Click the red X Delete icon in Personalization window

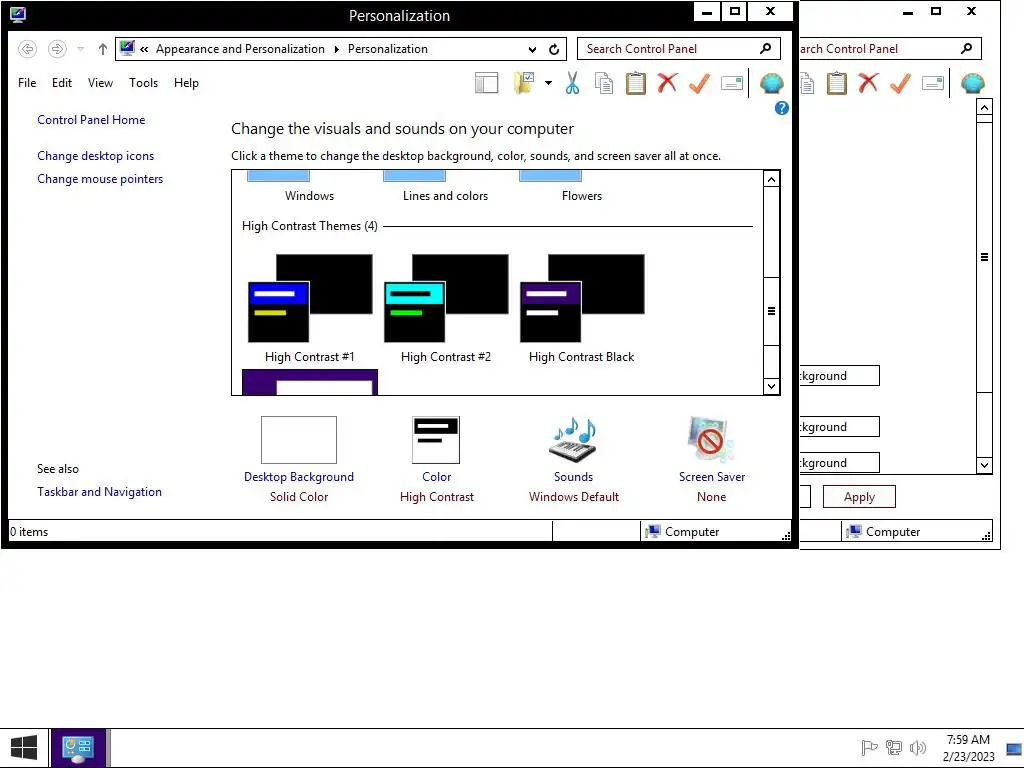point(667,83)
